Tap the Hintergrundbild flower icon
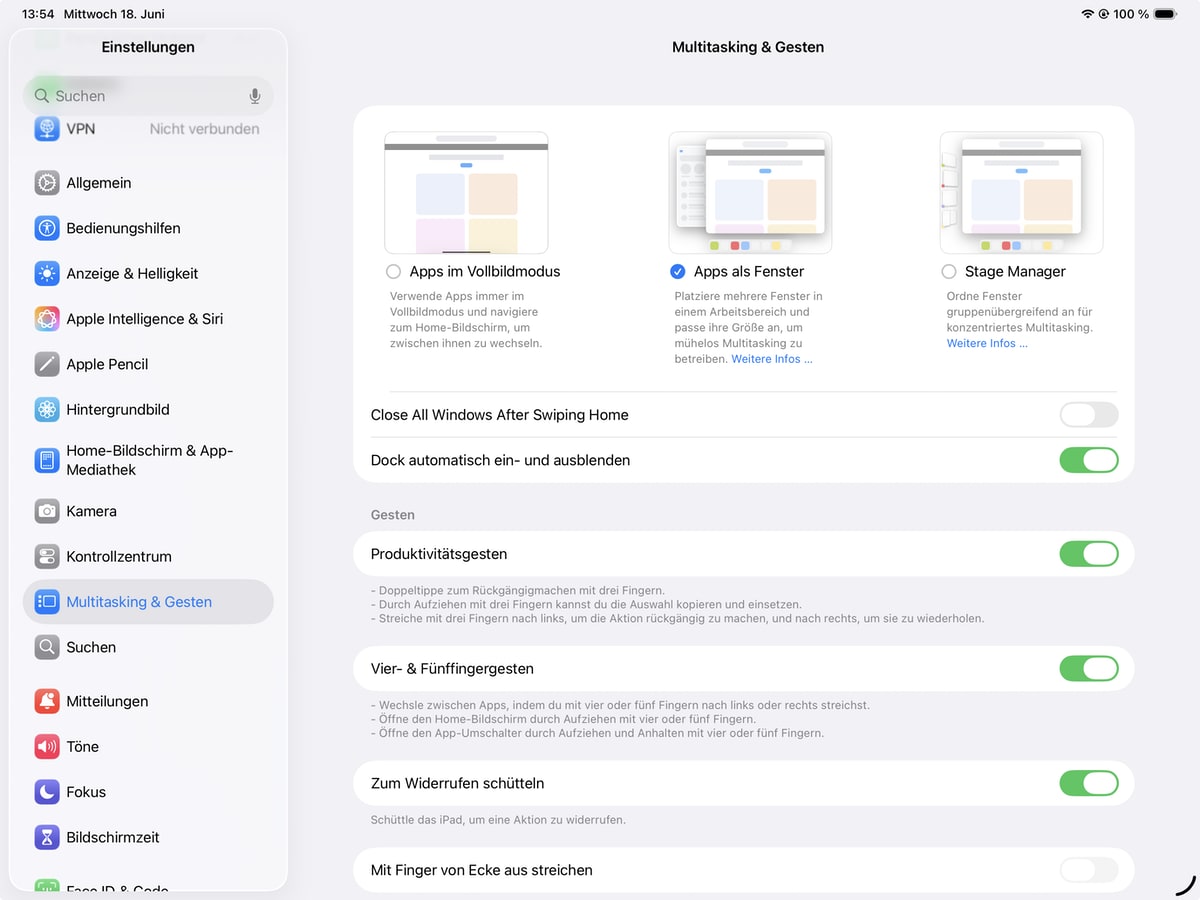The height and width of the screenshot is (900, 1200). pyautogui.click(x=47, y=410)
